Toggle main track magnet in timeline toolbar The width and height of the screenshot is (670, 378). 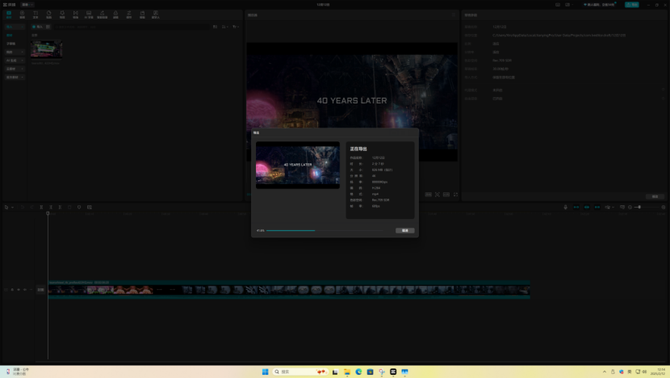[576, 207]
